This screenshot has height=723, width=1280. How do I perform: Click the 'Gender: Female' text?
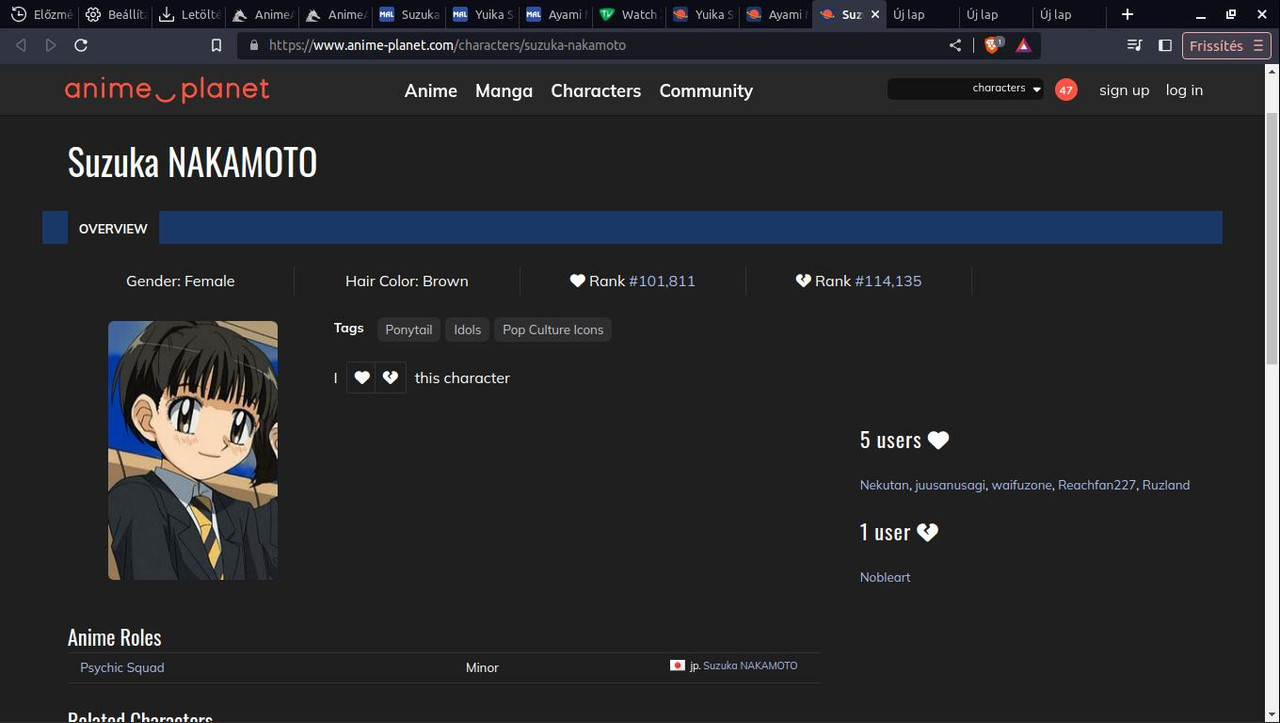point(180,281)
